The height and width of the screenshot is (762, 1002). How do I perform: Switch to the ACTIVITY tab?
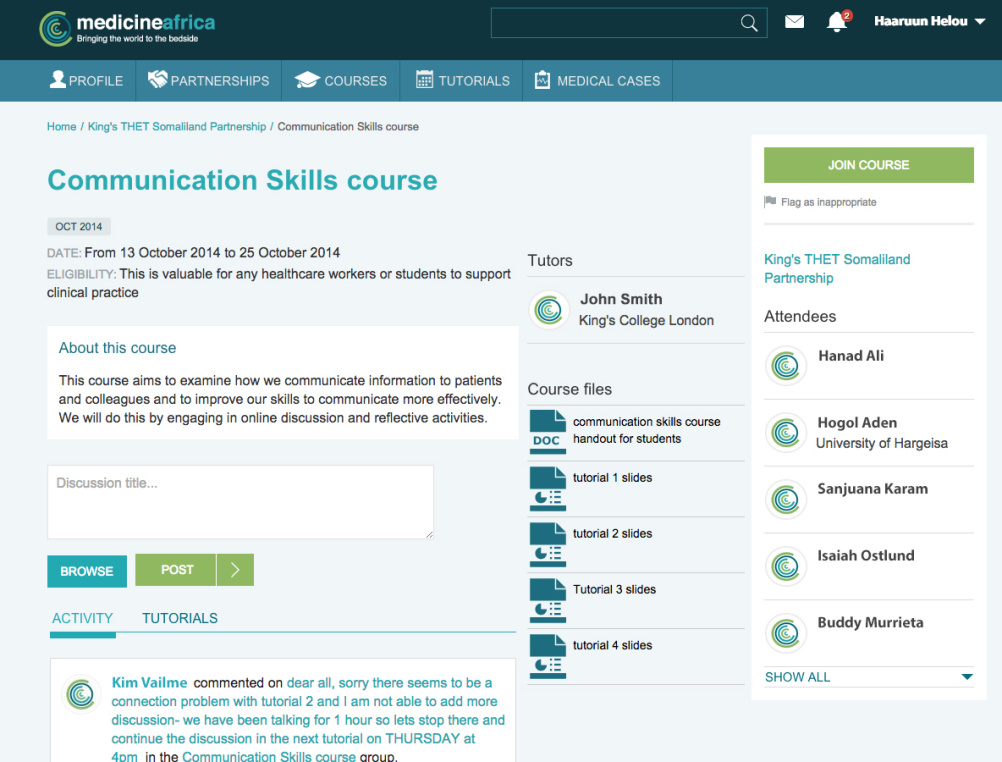click(x=82, y=618)
